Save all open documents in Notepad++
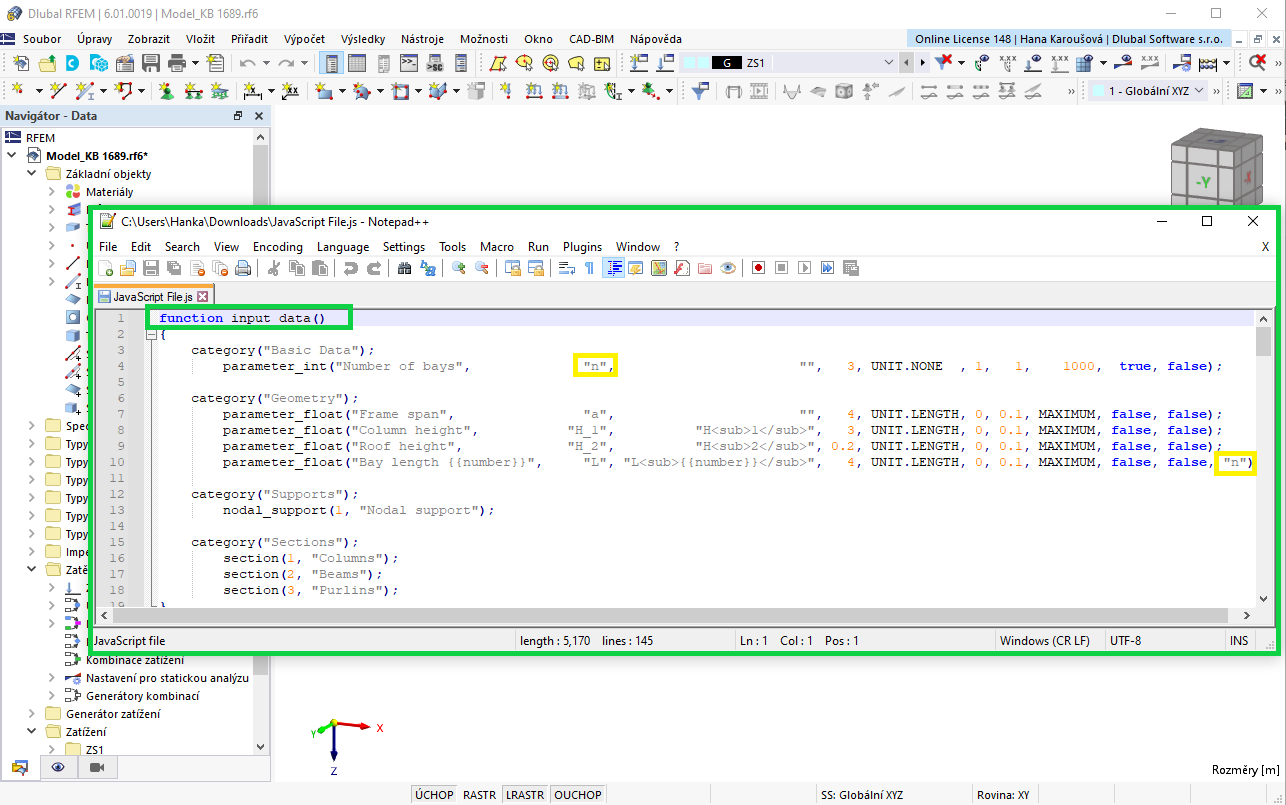Image resolution: width=1286 pixels, height=805 pixels. tap(174, 267)
